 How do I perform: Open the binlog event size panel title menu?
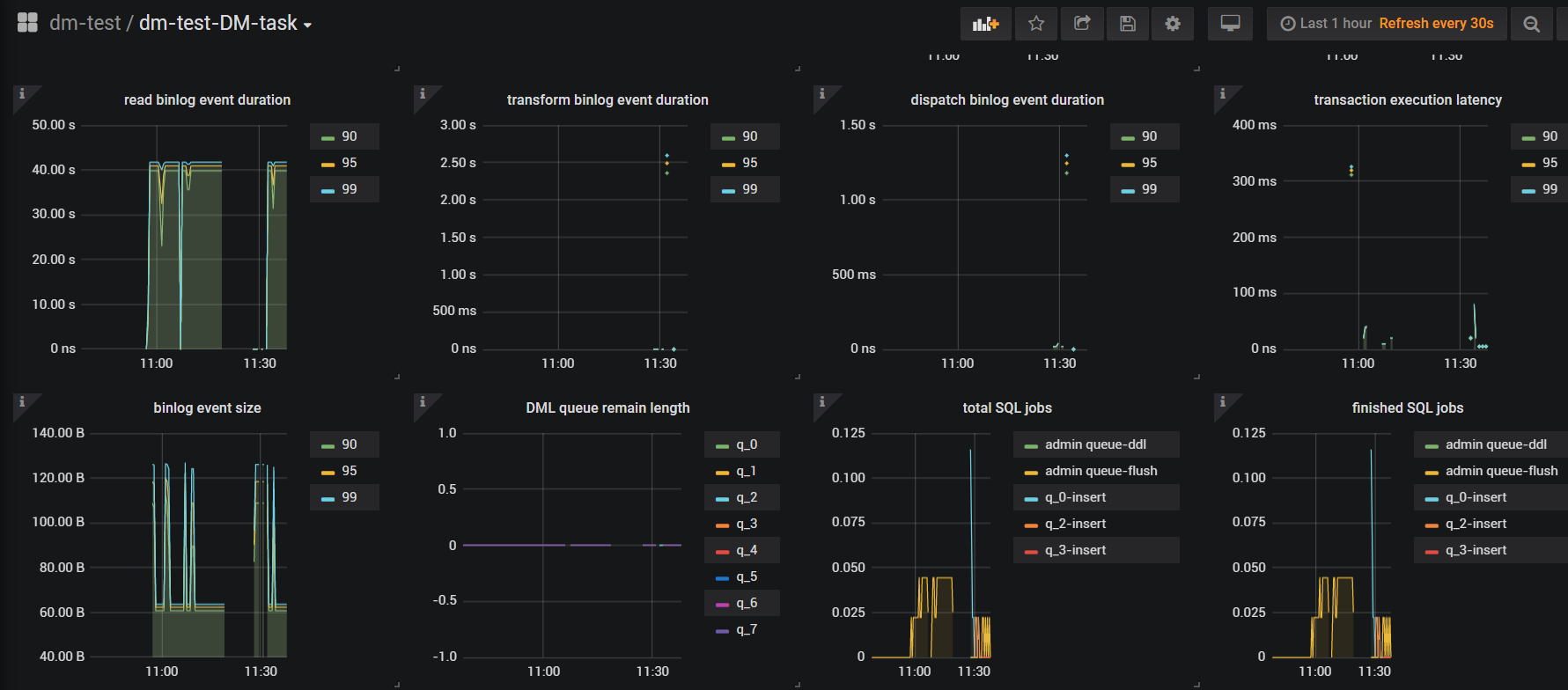207,407
